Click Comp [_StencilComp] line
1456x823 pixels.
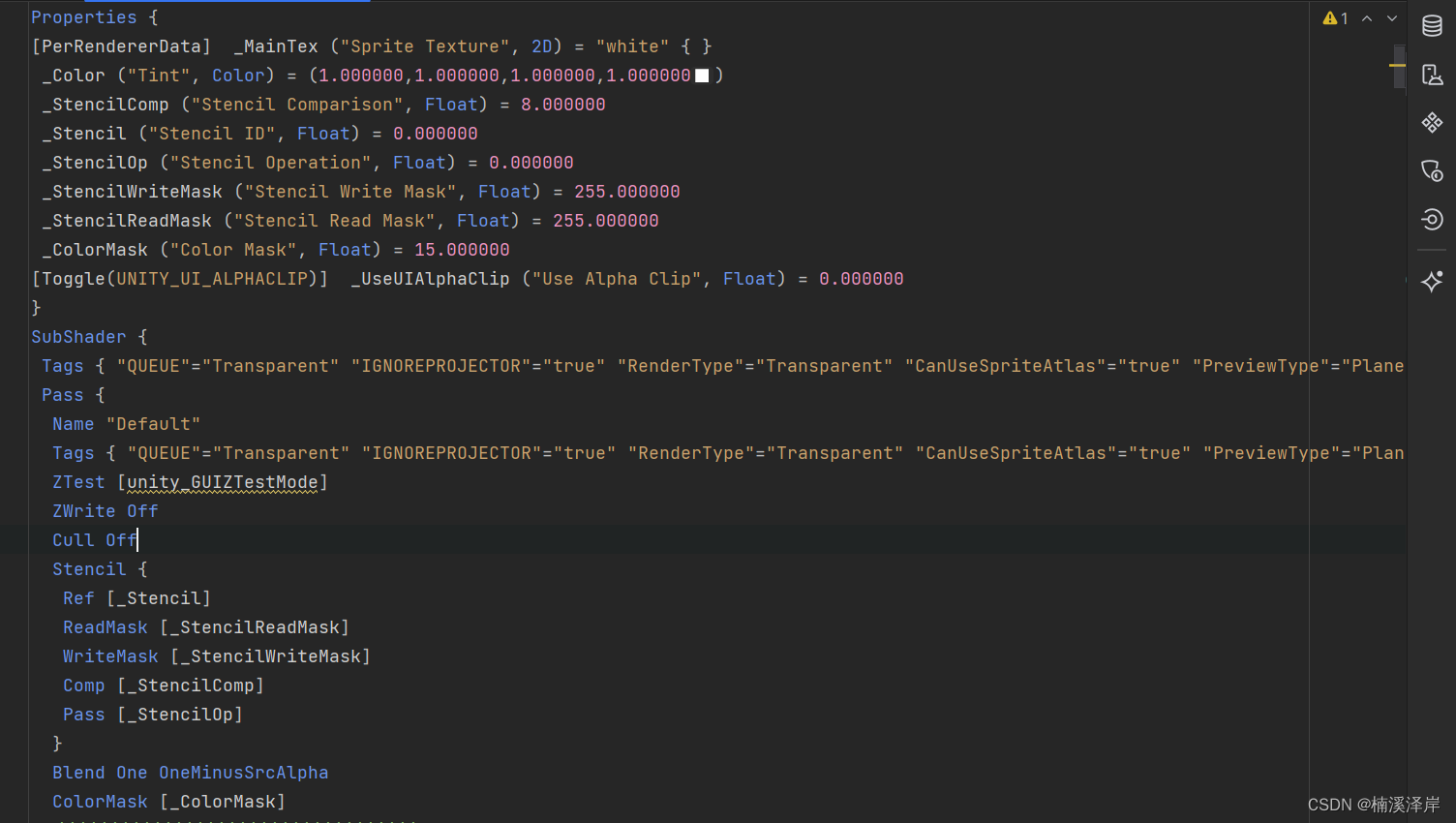click(164, 686)
